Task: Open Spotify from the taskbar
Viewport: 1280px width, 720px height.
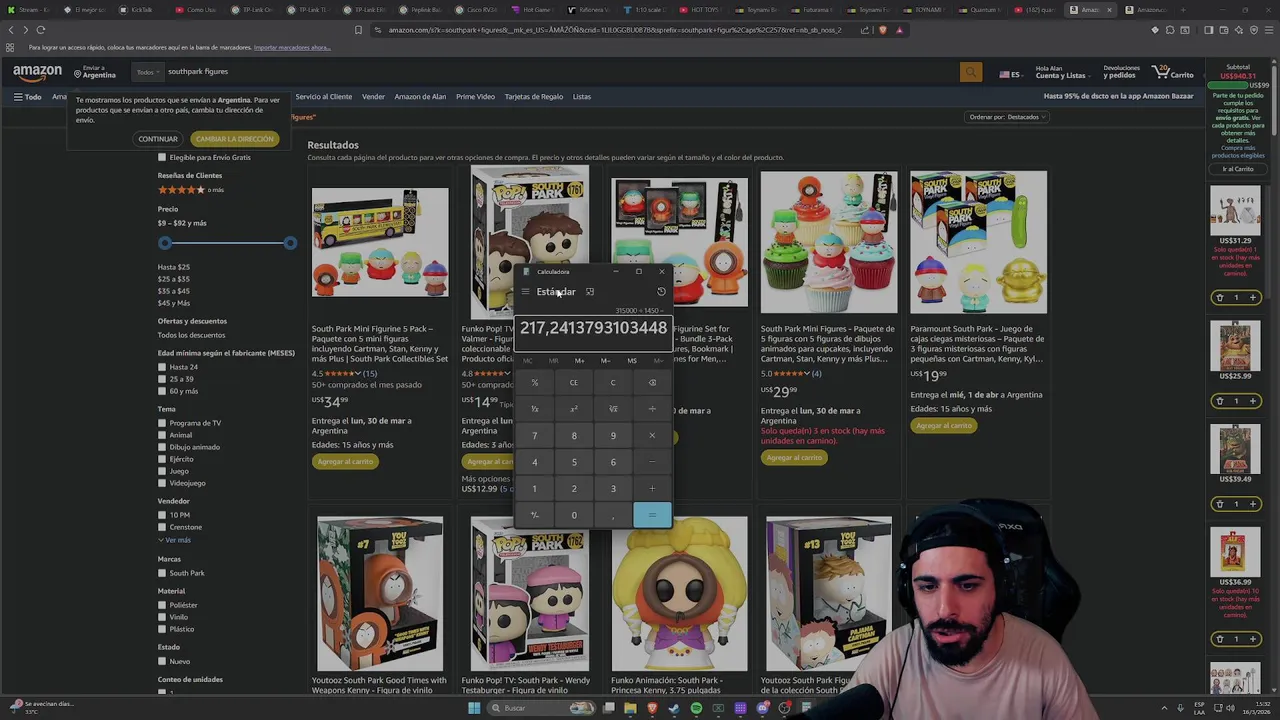Action: 696,708
